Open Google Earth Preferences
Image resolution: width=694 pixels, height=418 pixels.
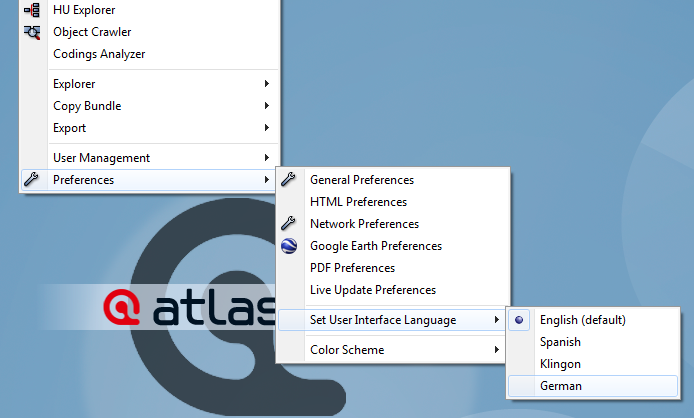click(393, 246)
